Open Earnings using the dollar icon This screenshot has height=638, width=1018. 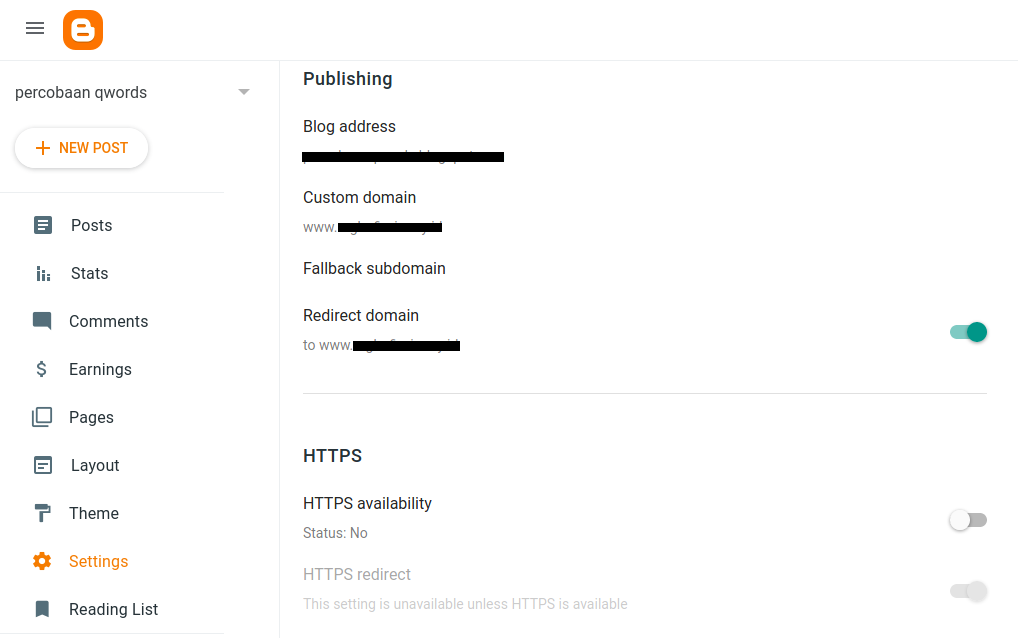[42, 369]
